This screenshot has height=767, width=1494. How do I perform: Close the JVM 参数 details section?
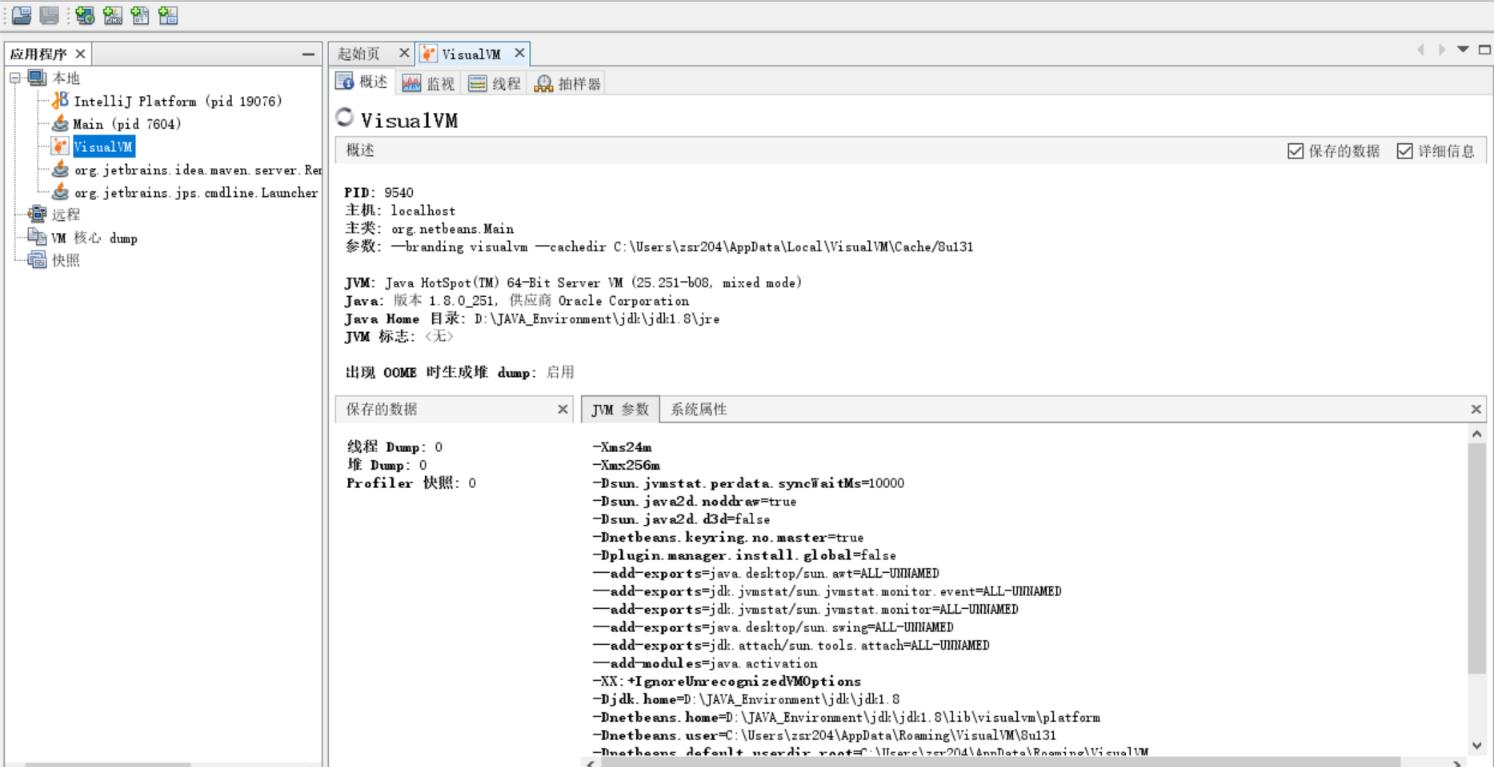[x=1476, y=410]
